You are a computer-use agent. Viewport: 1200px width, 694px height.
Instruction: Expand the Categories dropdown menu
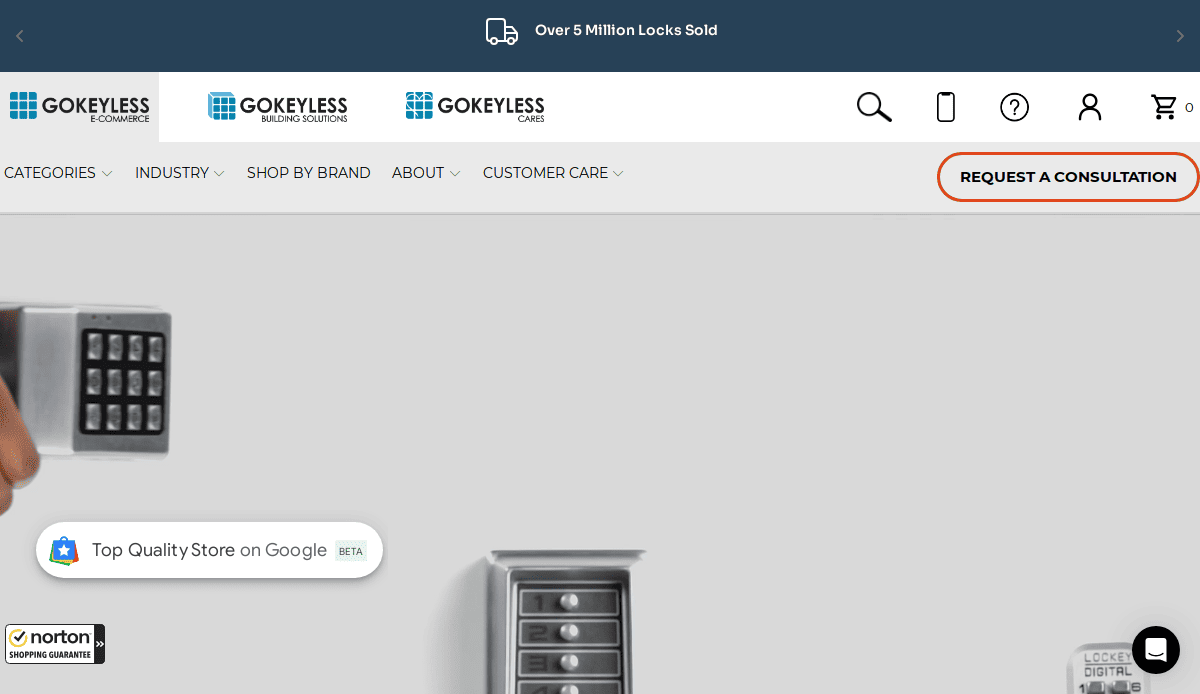coord(58,173)
